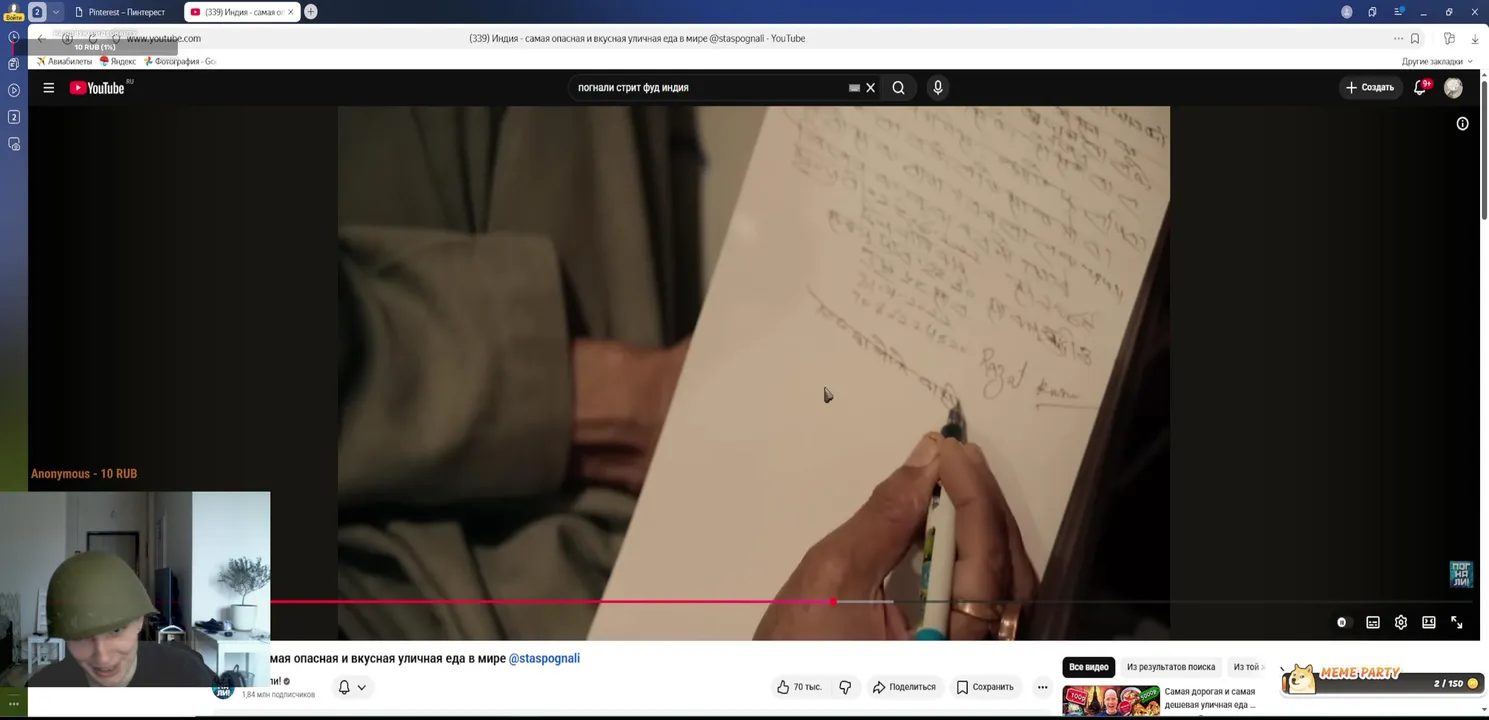Like the video with 70 тыс.
This screenshot has width=1489, height=720.
[799, 687]
